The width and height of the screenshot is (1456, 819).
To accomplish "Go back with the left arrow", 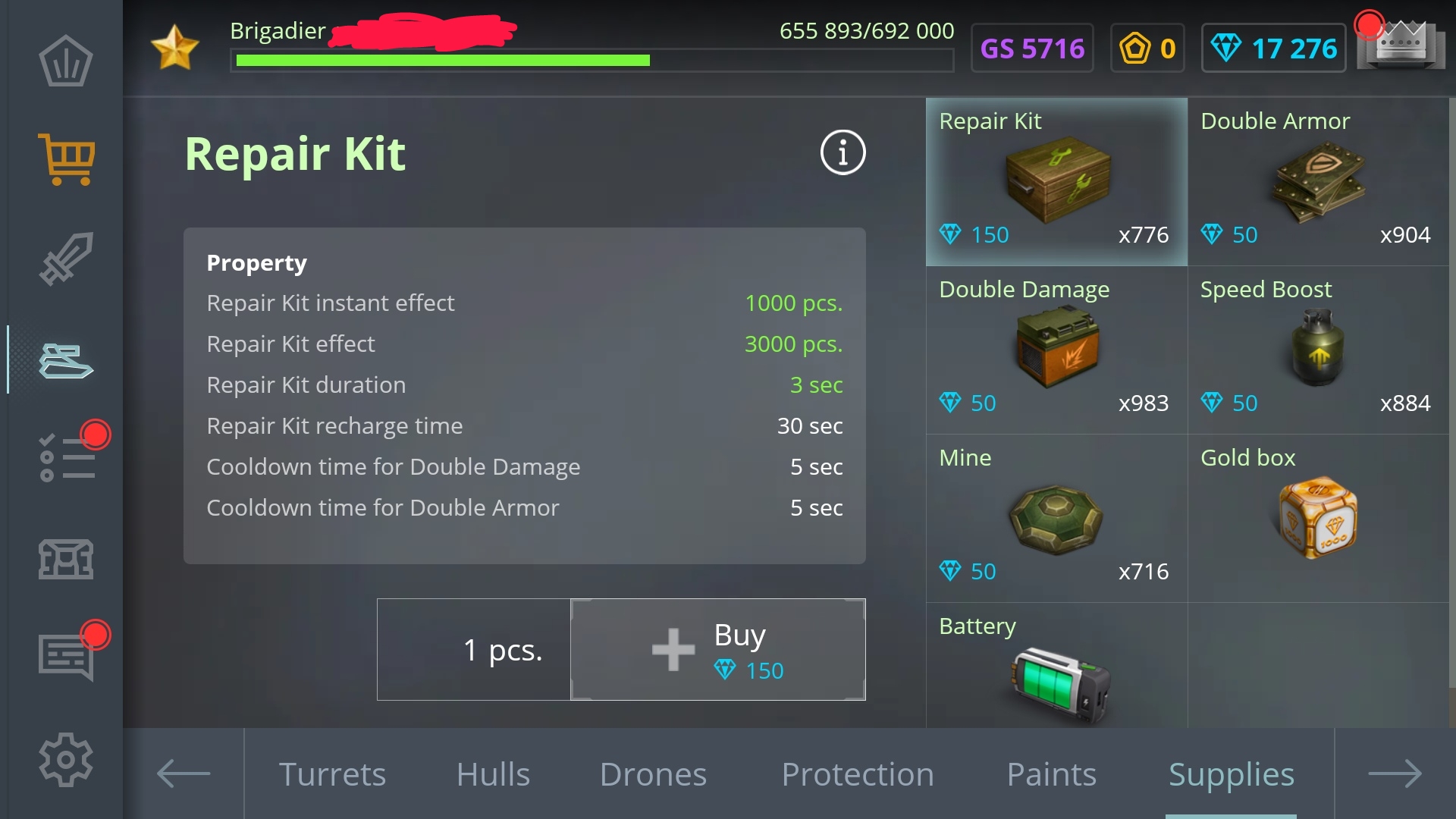I will point(184,774).
